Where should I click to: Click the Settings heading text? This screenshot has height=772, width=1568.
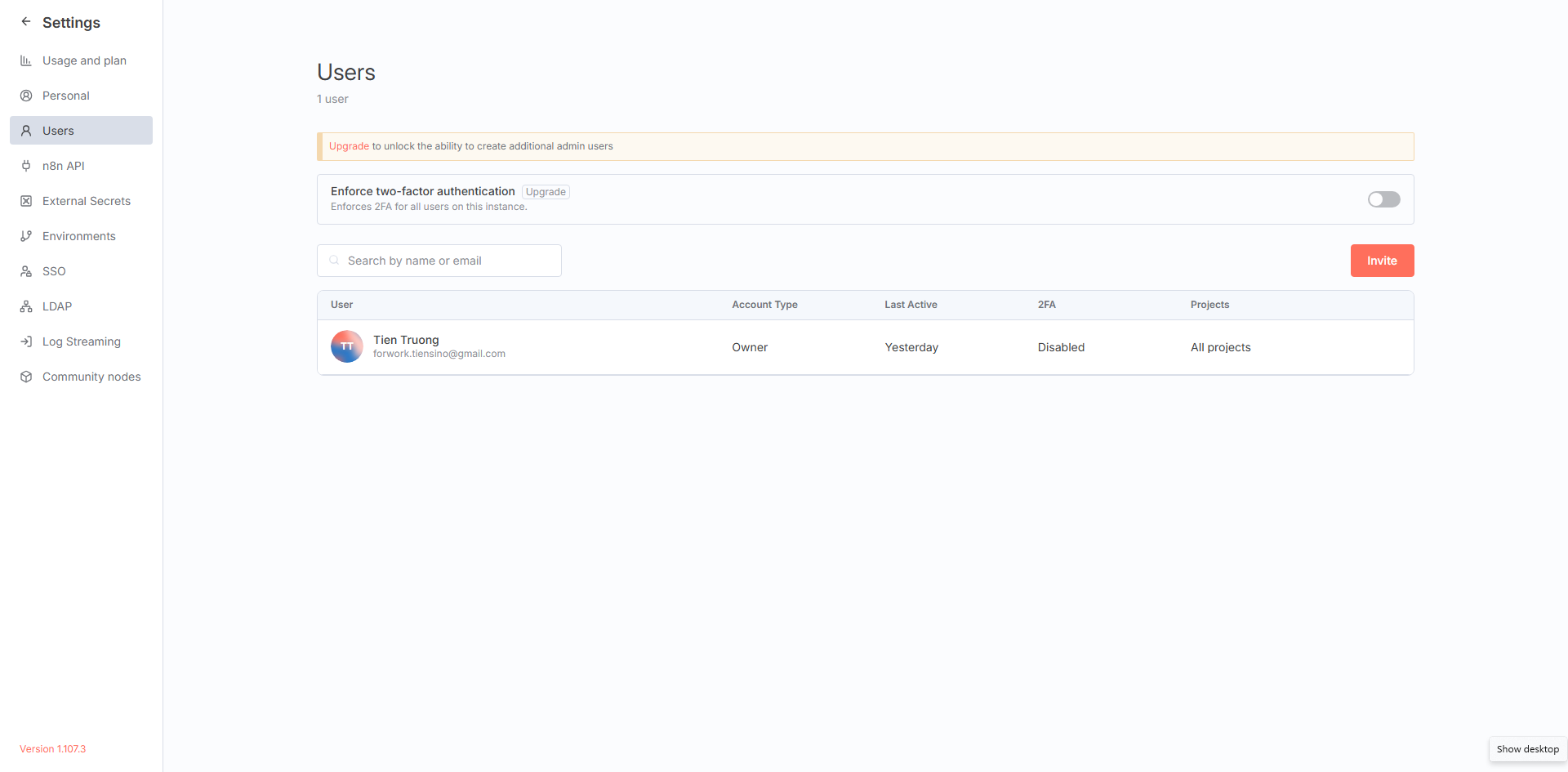click(x=71, y=23)
